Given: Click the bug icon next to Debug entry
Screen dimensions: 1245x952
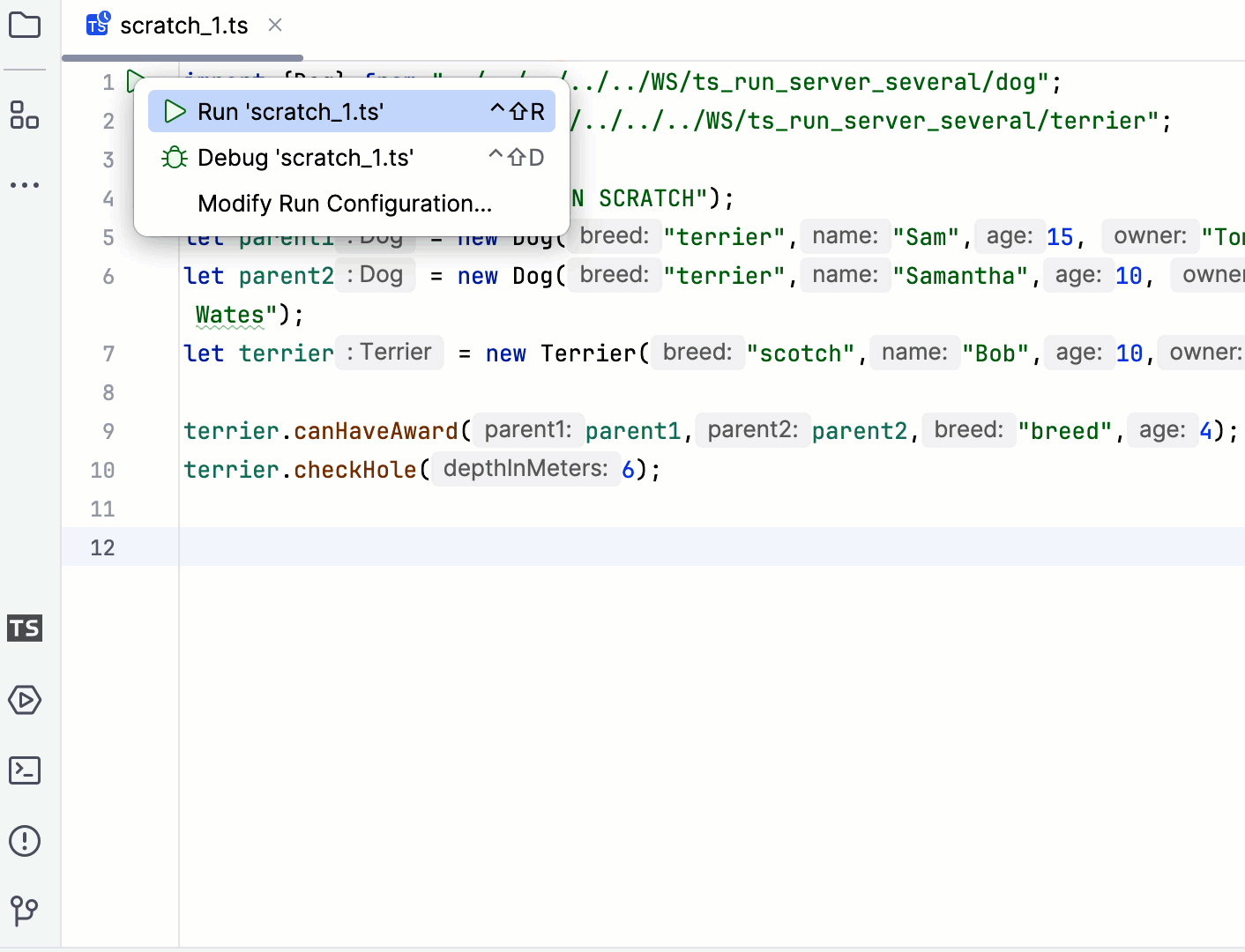Looking at the screenshot, I should click(174, 157).
